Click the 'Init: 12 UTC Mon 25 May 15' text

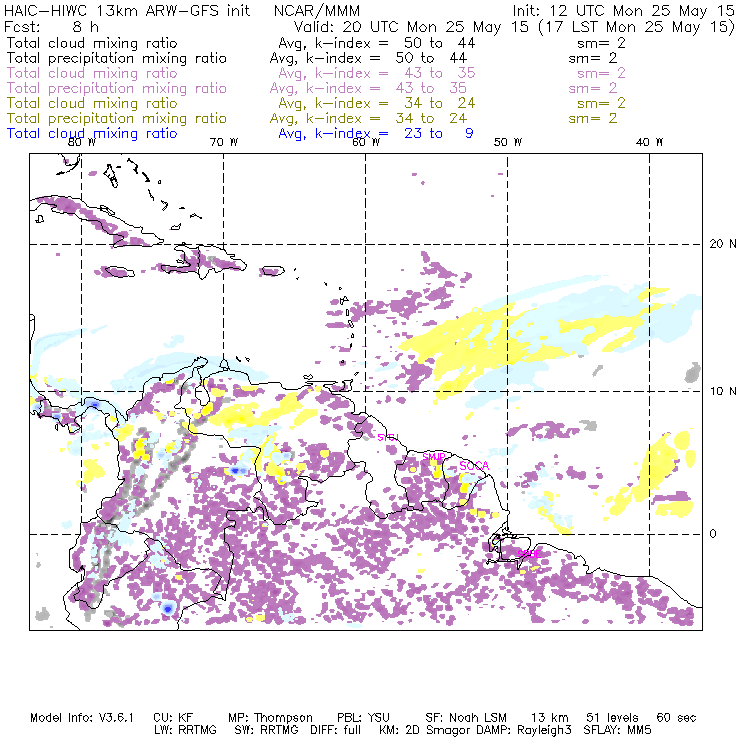click(623, 11)
